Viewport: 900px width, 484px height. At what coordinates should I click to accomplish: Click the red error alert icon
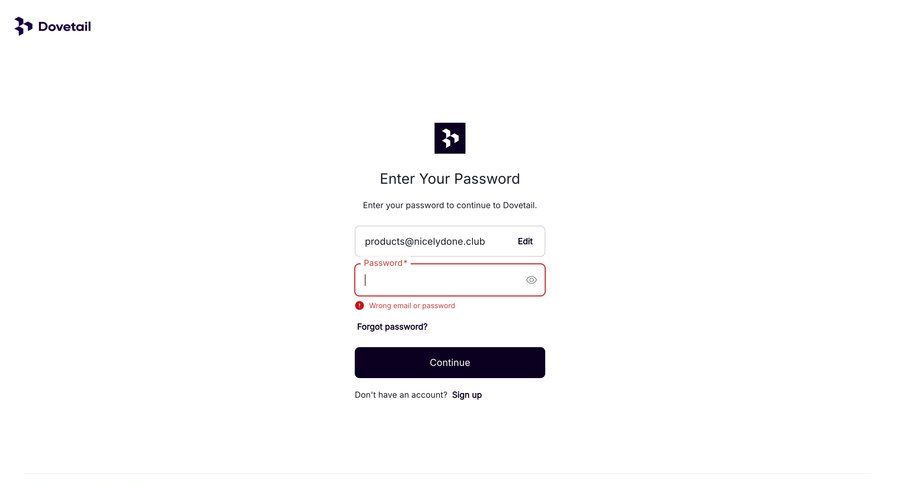tap(360, 305)
